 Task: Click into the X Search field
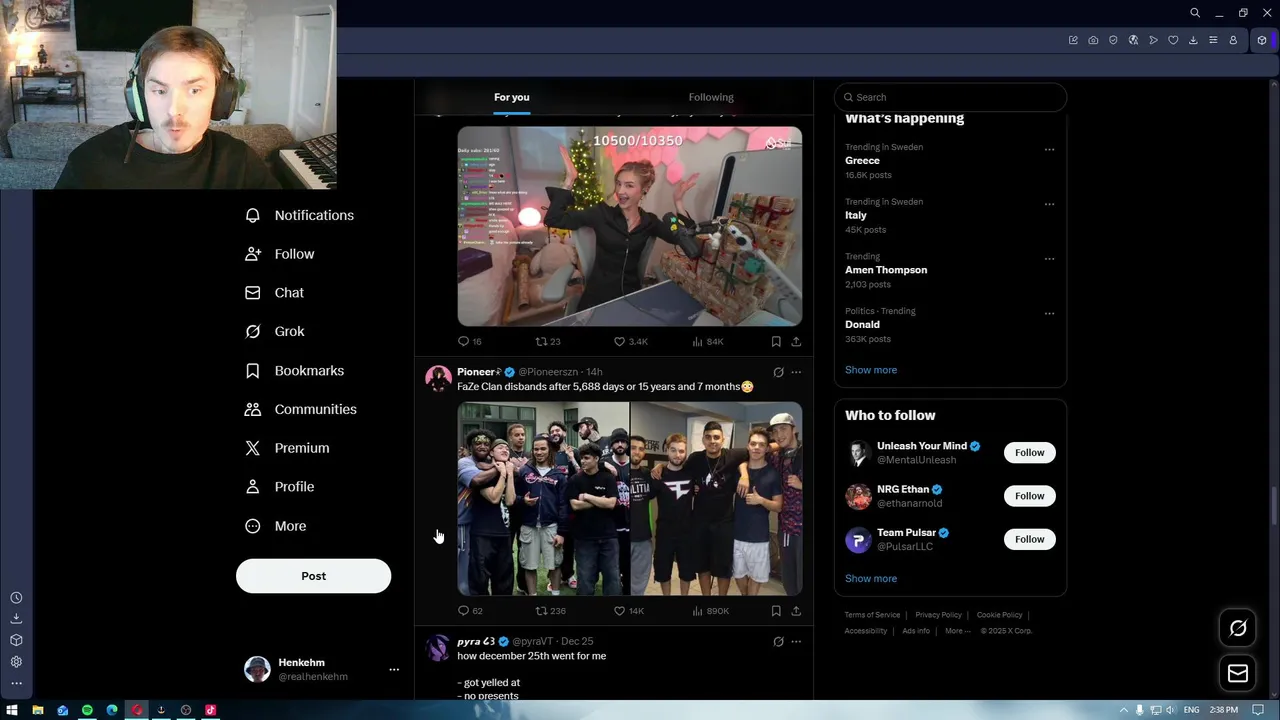click(950, 97)
